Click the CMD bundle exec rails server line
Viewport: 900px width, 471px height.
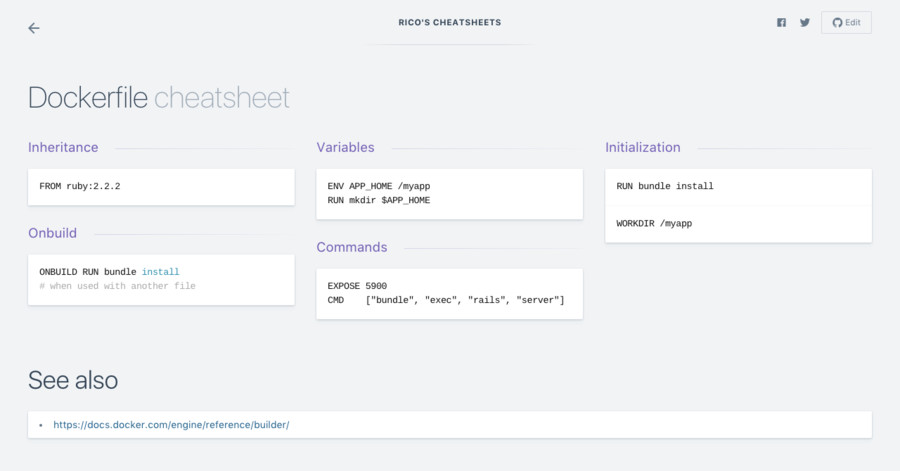446,300
